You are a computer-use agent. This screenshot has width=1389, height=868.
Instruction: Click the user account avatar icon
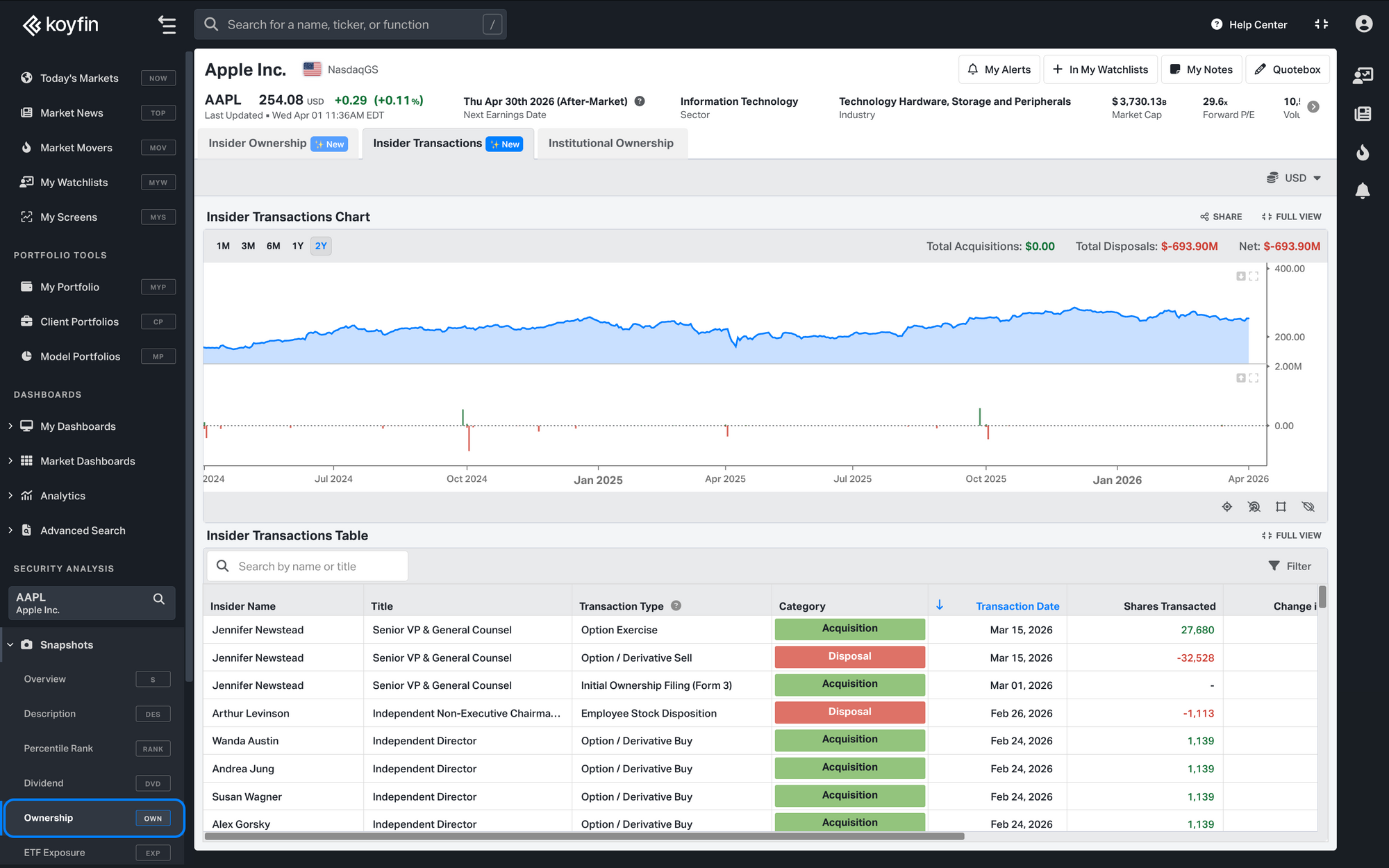(x=1363, y=24)
